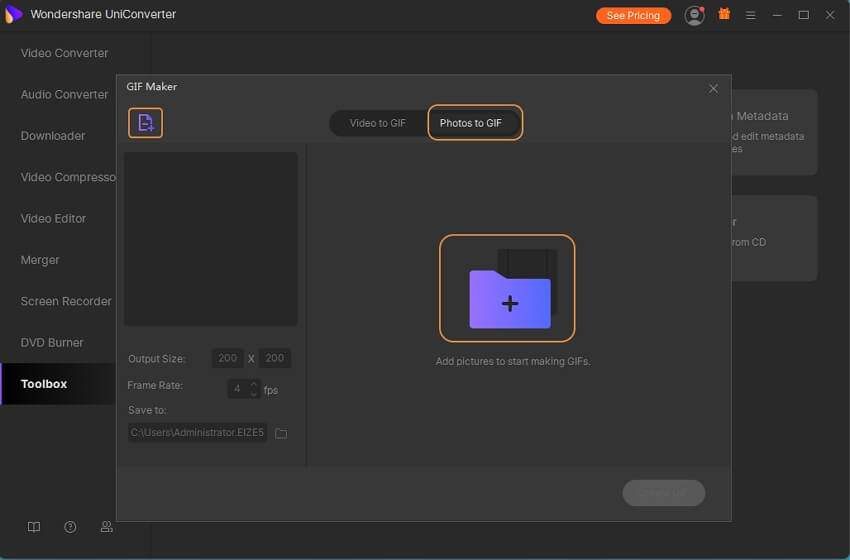The image size is (850, 560).
Task: Click the add file icon in GIF Maker
Action: pos(145,123)
